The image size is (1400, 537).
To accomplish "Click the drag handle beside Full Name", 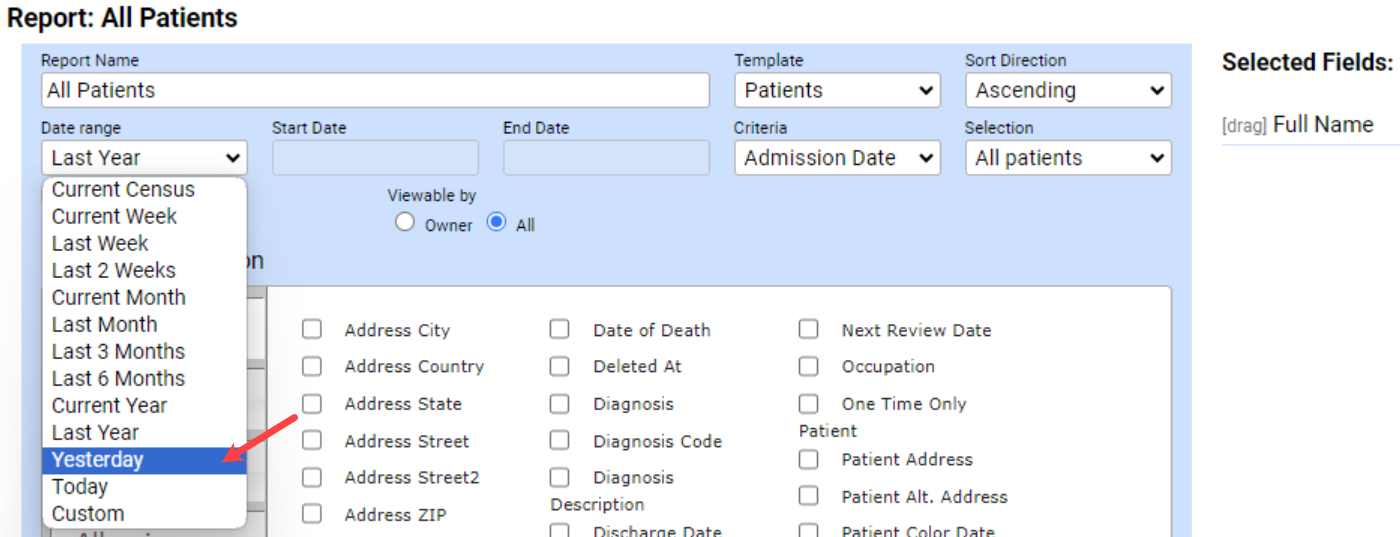I will click(1244, 126).
